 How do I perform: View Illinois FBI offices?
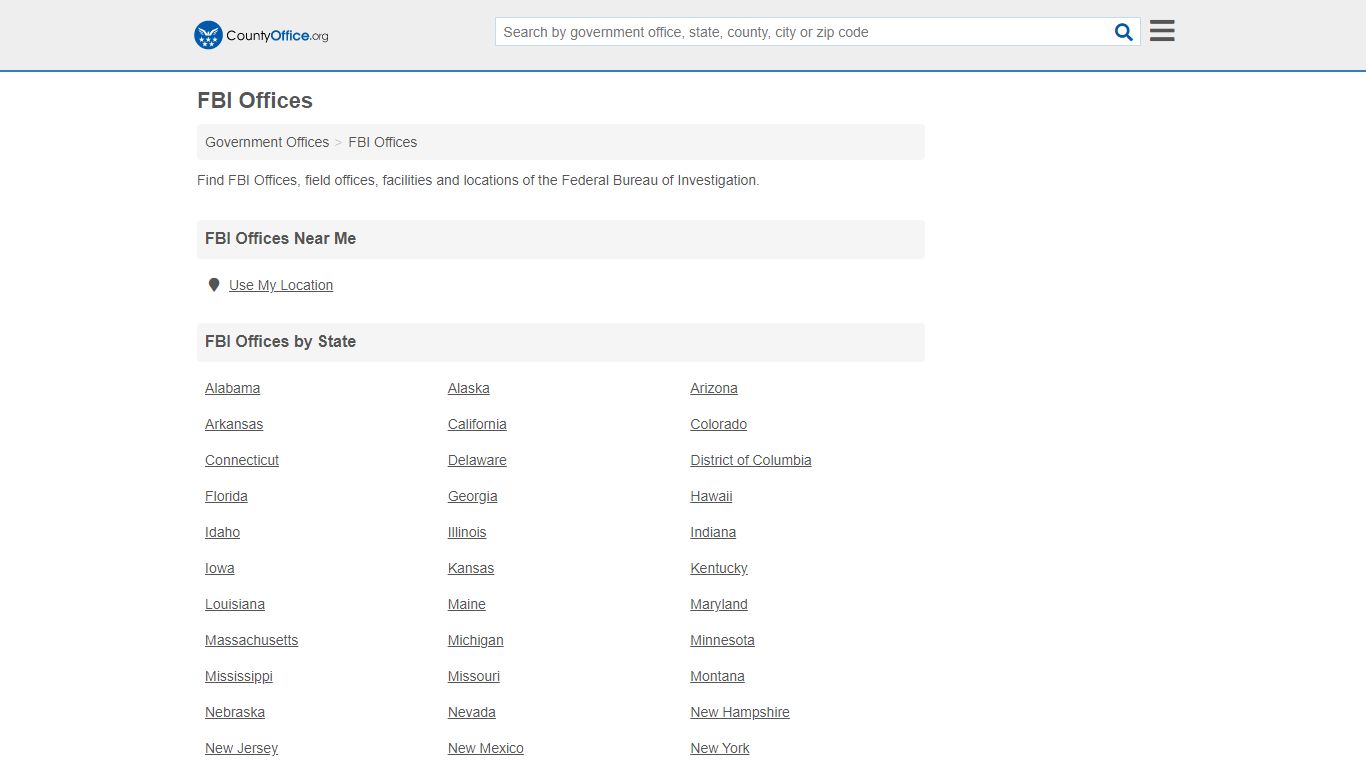tap(467, 532)
